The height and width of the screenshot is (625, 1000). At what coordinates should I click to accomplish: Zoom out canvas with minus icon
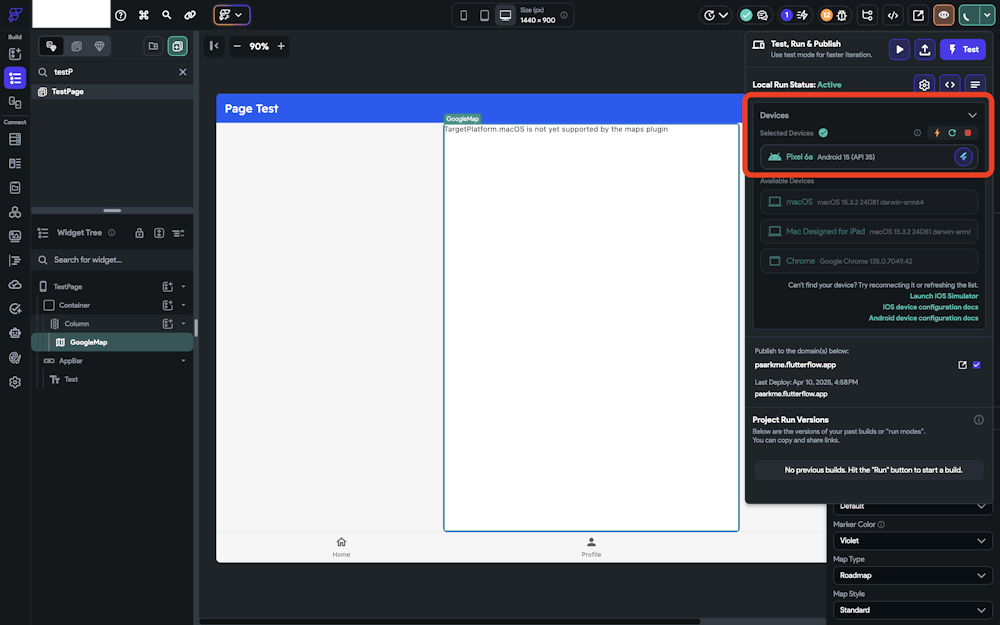click(237, 46)
